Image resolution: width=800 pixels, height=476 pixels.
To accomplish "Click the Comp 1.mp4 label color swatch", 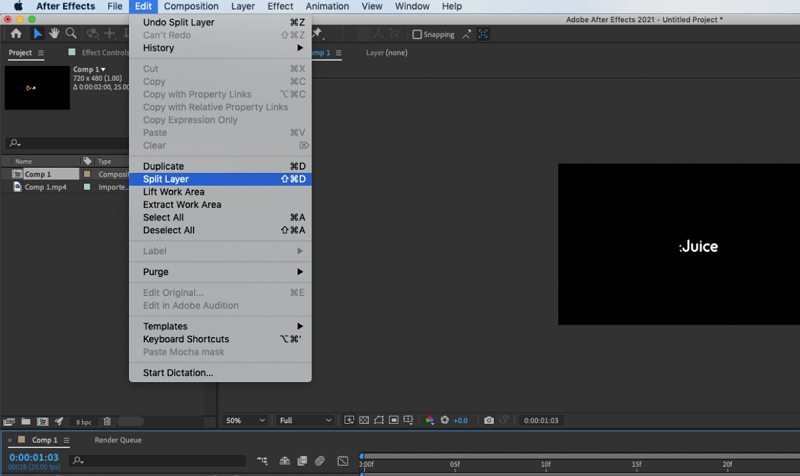I will click(87, 187).
